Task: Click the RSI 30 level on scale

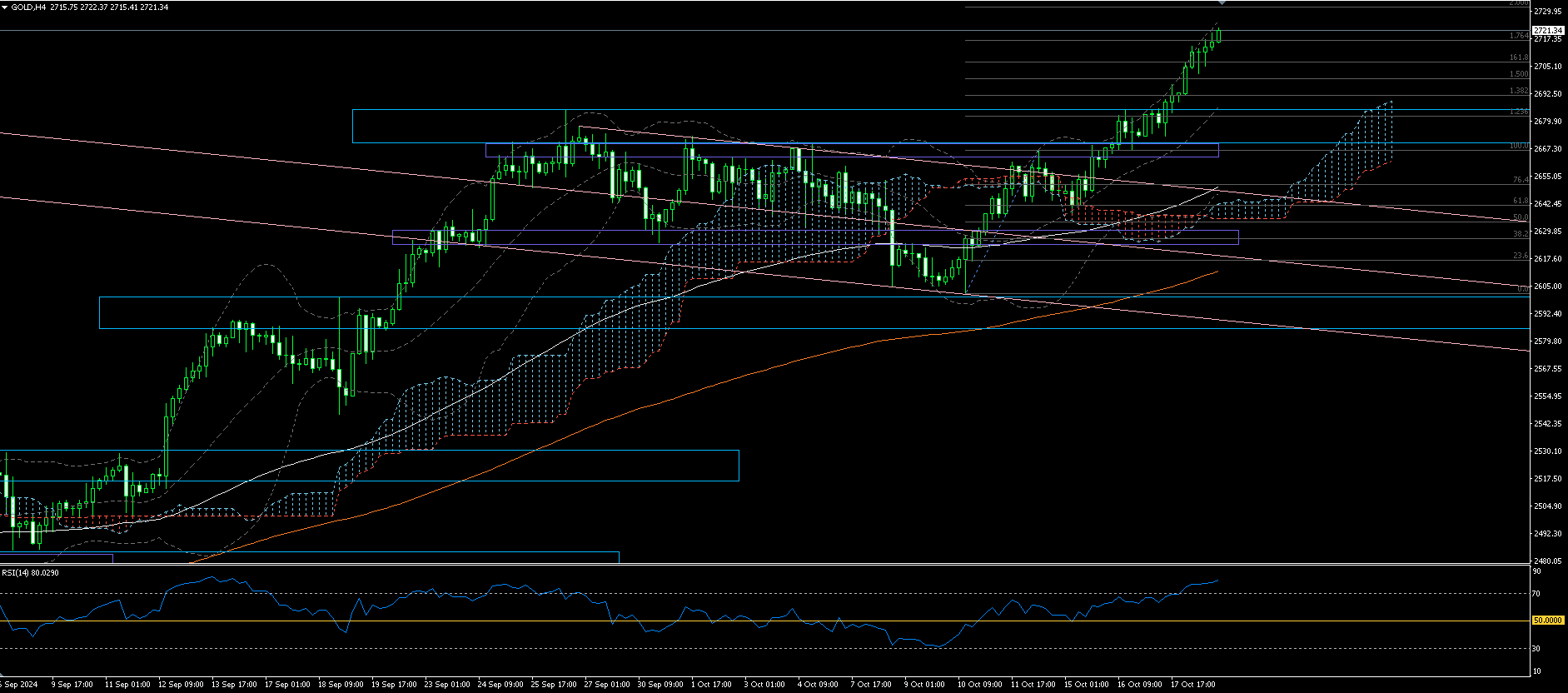Action: click(x=1537, y=648)
